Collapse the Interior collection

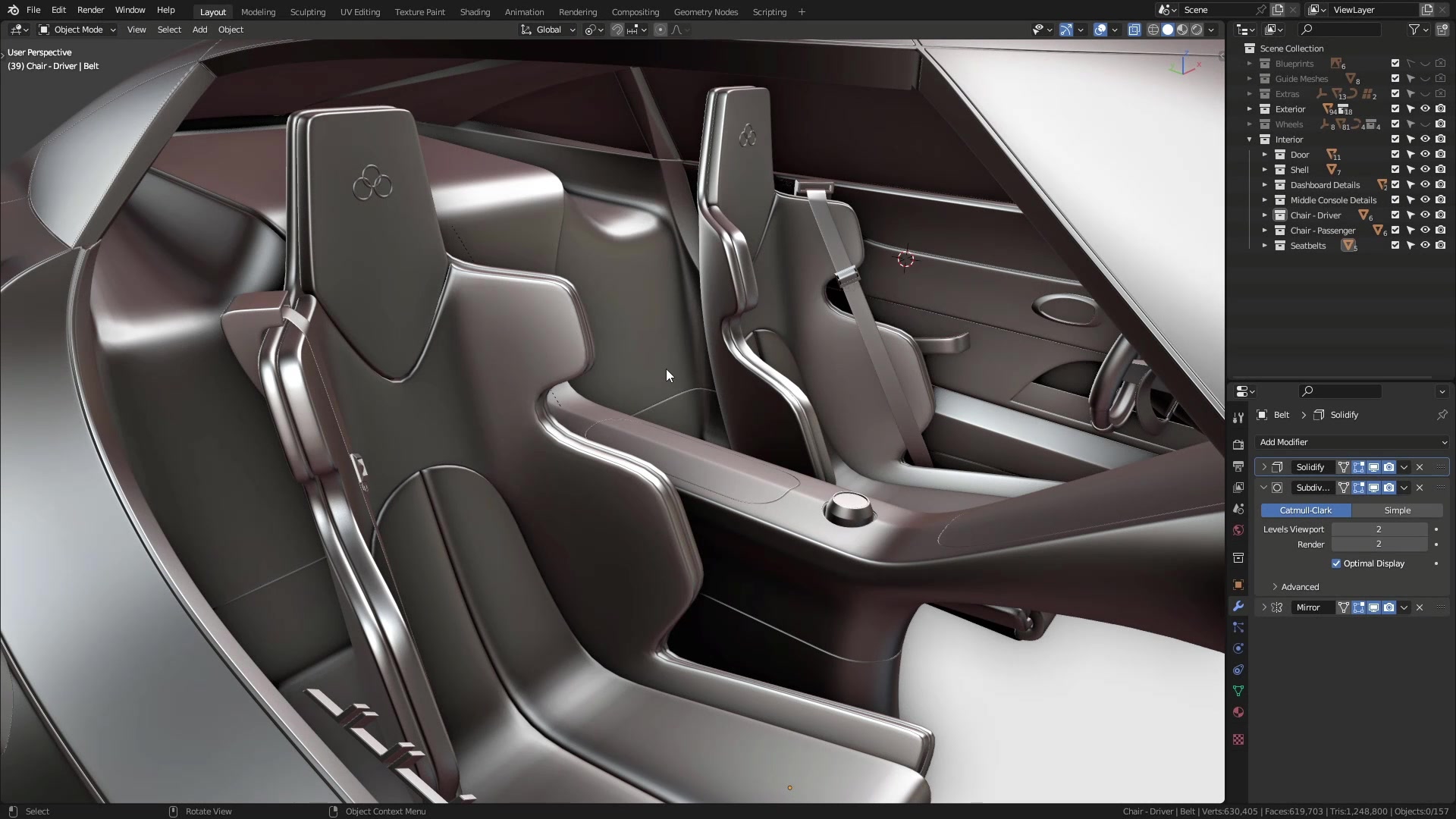click(x=1250, y=140)
